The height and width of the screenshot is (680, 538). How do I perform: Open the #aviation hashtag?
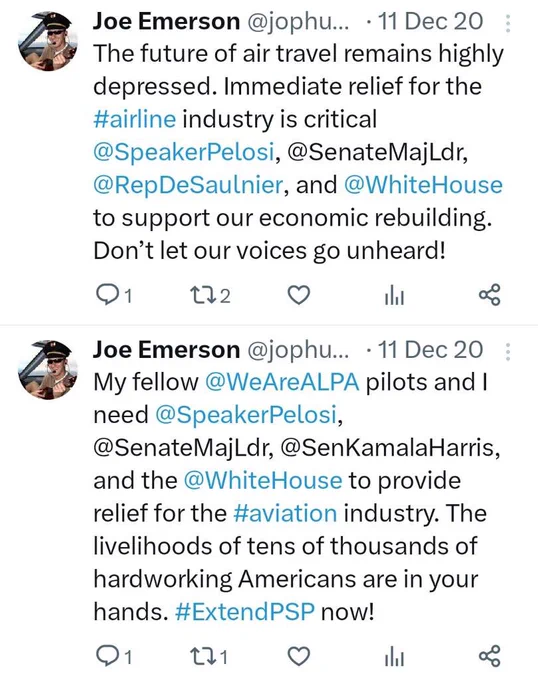(x=285, y=513)
